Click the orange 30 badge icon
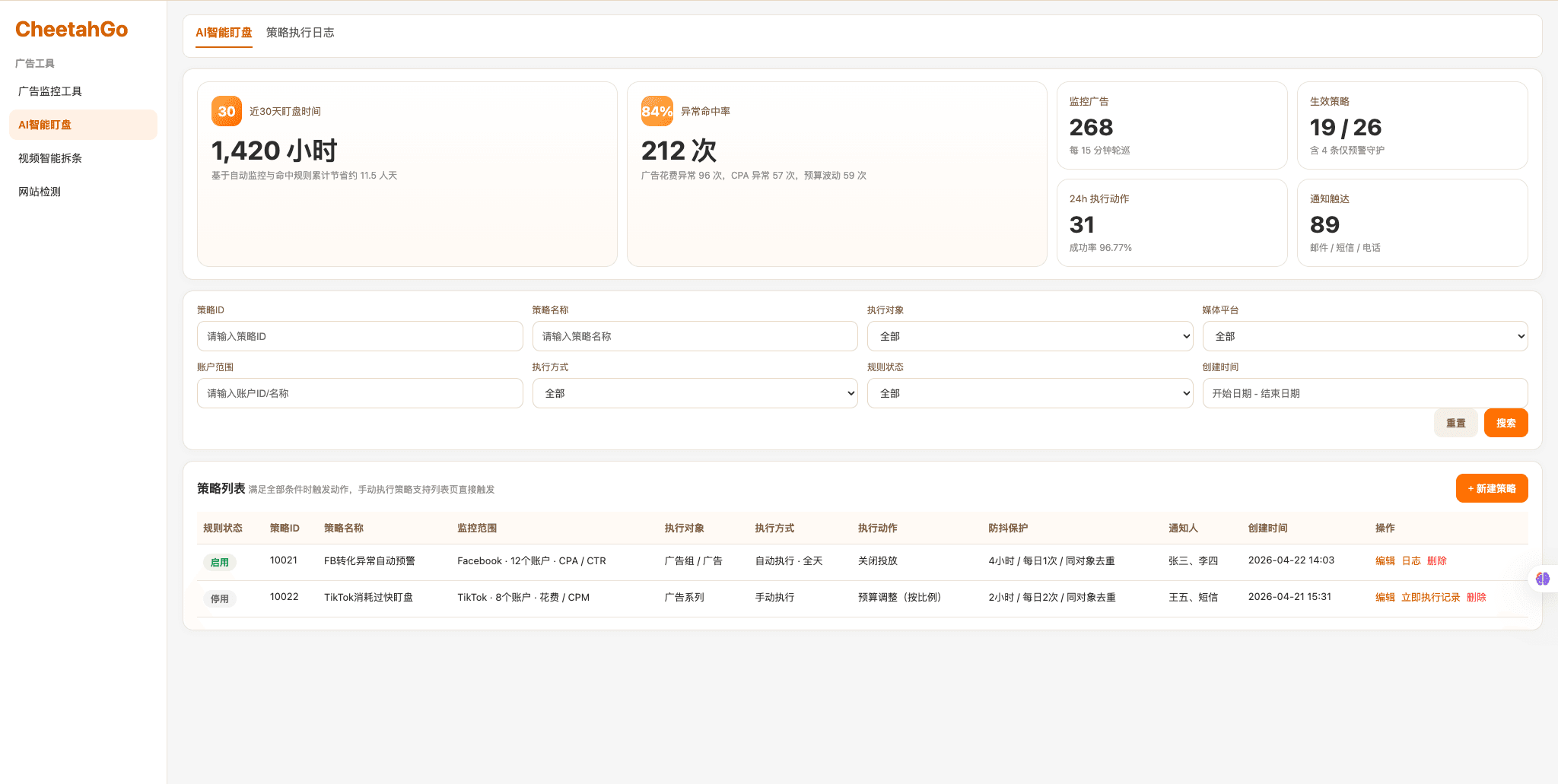 pyautogui.click(x=227, y=111)
